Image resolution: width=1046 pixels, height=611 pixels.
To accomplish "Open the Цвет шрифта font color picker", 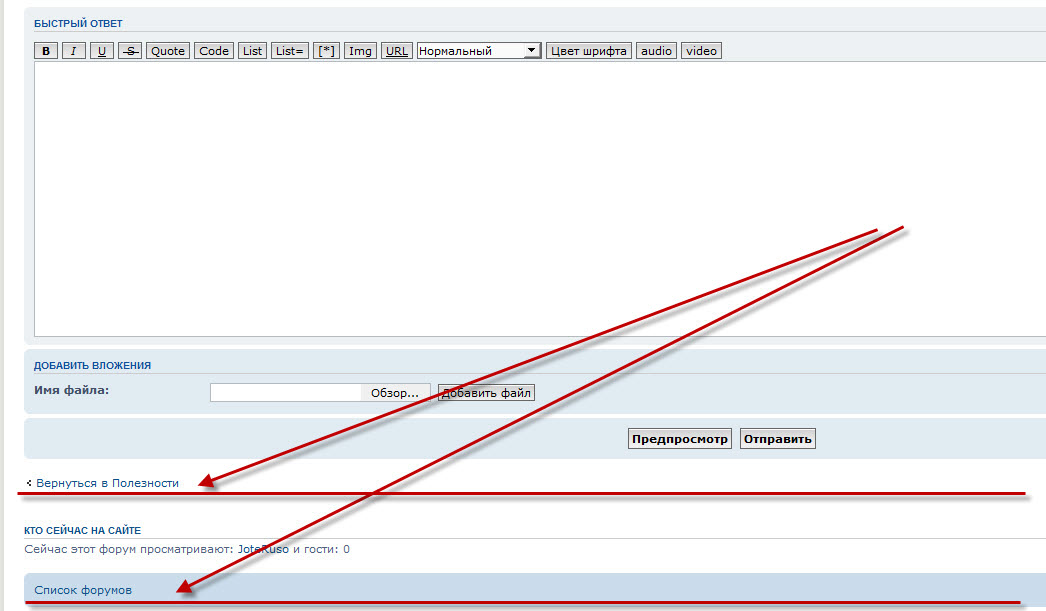I will point(589,51).
